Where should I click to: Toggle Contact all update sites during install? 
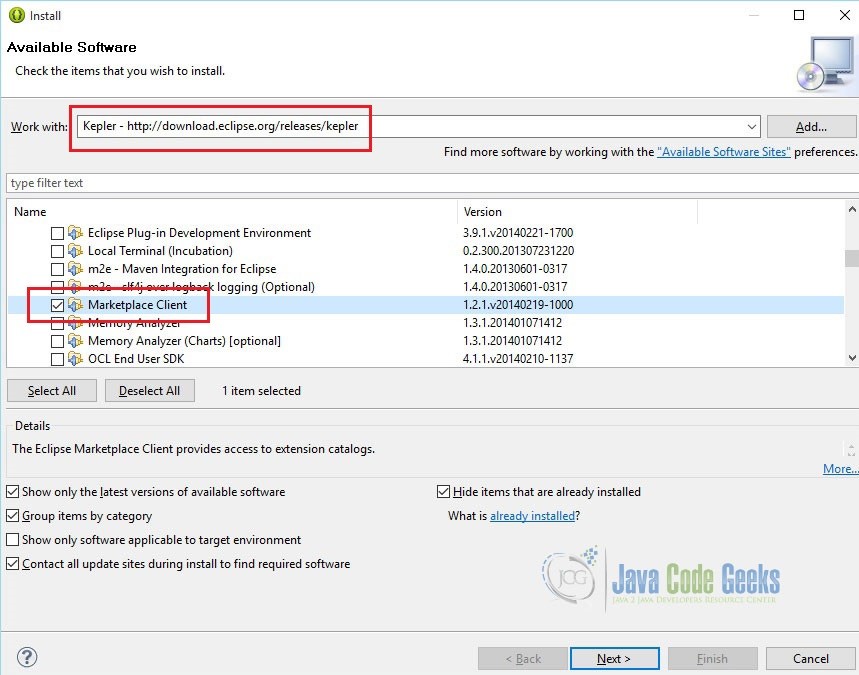tap(13, 563)
